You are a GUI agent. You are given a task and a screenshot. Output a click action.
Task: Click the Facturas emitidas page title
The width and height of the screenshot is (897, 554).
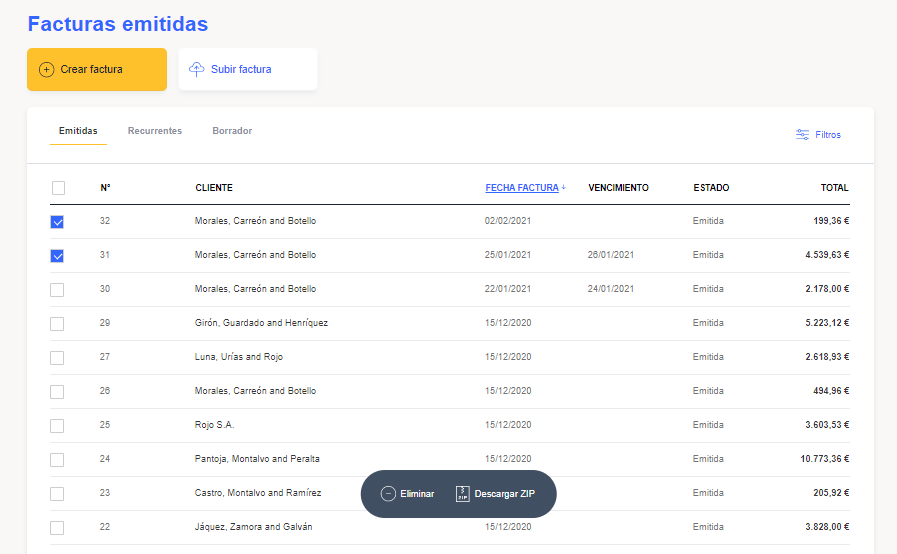click(118, 24)
